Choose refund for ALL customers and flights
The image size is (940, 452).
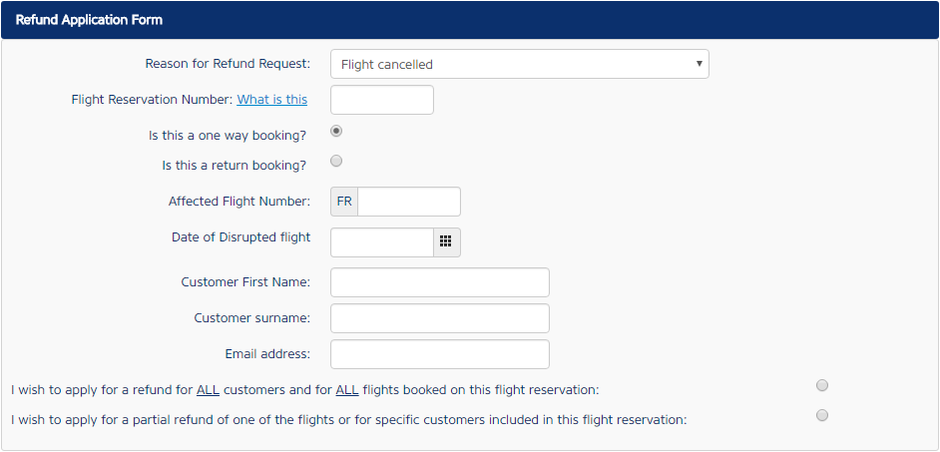(822, 385)
